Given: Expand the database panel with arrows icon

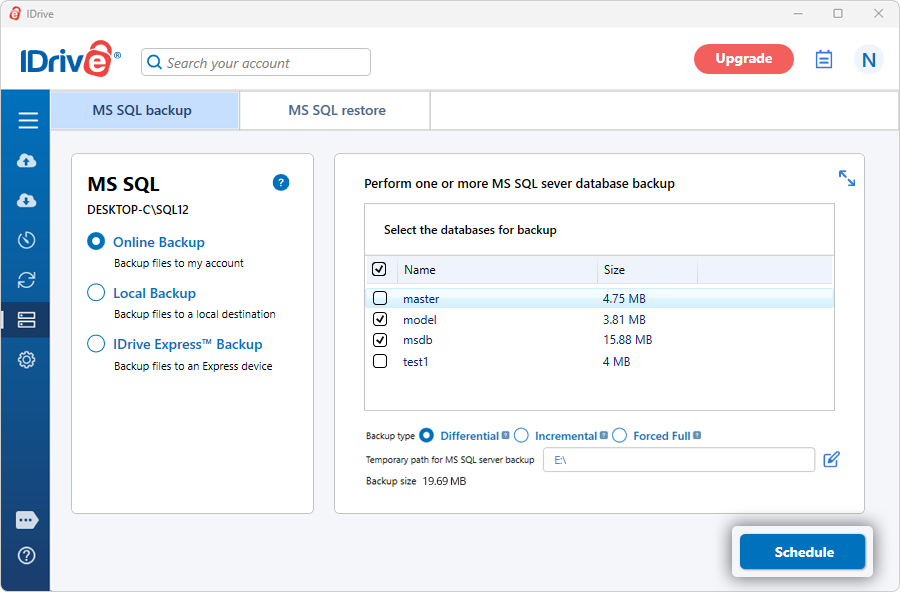Looking at the screenshot, I should tap(847, 178).
